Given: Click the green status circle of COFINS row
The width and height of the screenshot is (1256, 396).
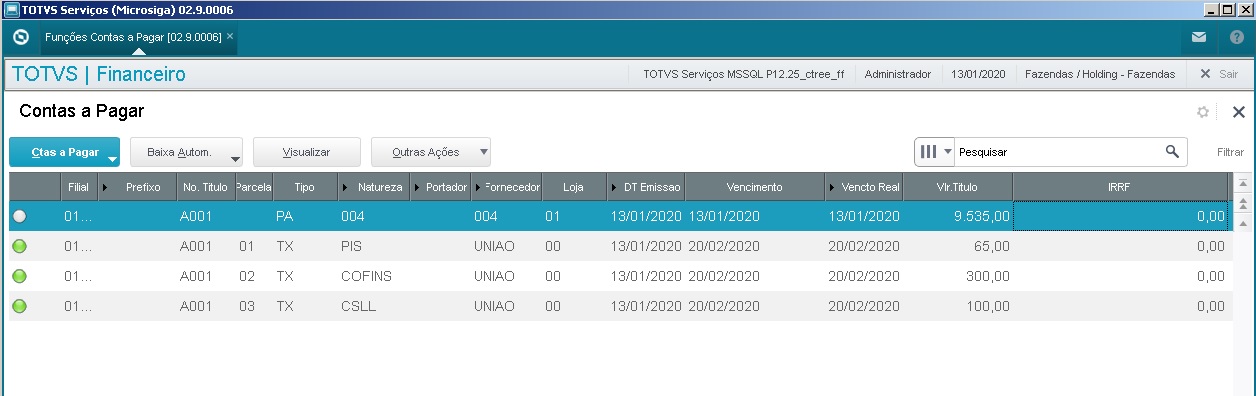Looking at the screenshot, I should pyautogui.click(x=20, y=276).
